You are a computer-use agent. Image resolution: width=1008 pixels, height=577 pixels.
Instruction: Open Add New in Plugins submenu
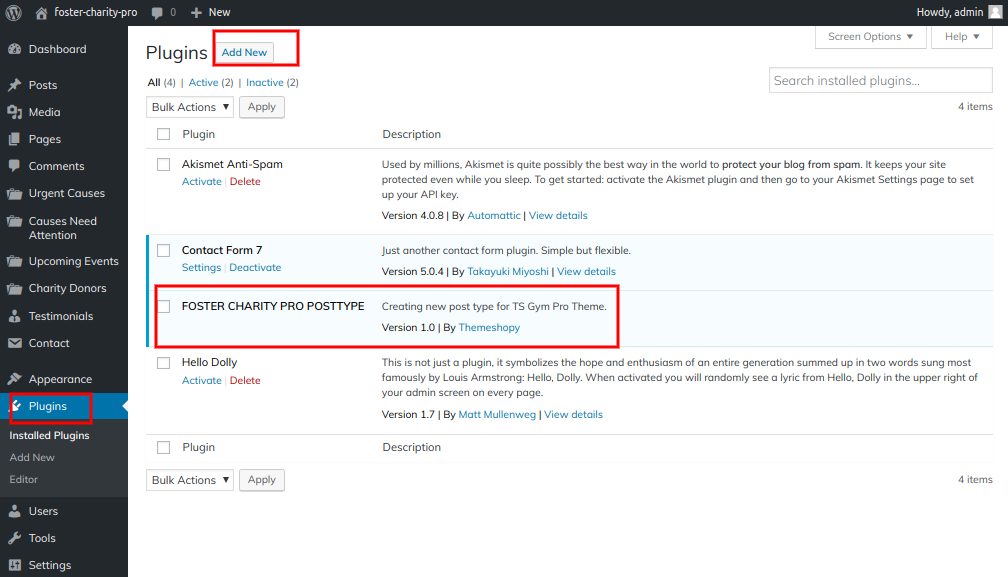click(x=32, y=457)
